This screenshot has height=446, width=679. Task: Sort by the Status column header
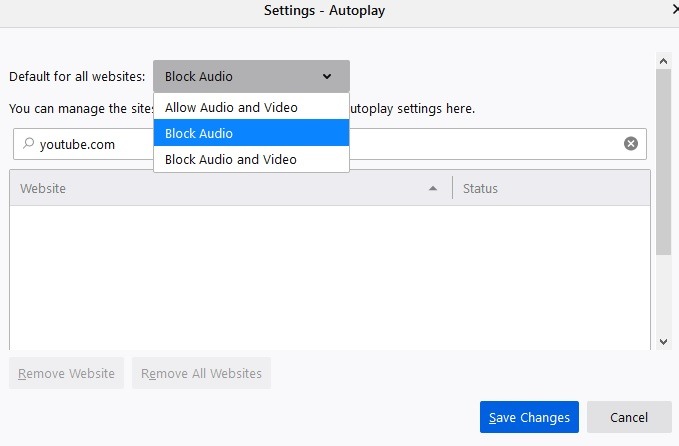(551, 188)
